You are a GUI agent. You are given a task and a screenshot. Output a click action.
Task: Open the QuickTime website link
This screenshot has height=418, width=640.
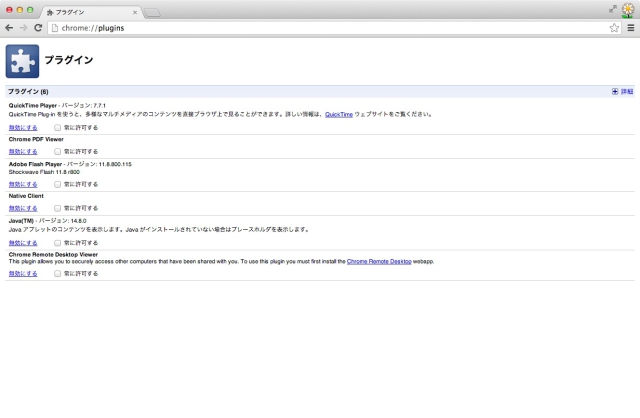339,114
